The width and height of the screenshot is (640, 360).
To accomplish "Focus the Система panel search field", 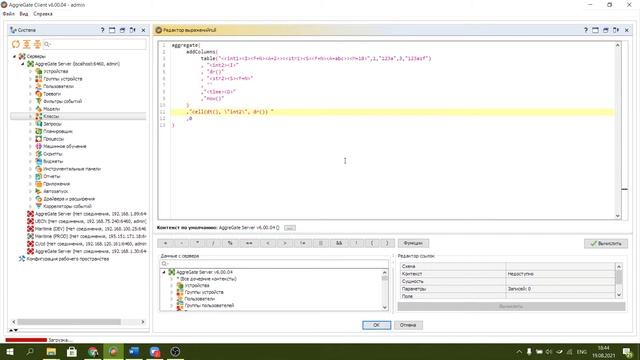I will [94, 44].
